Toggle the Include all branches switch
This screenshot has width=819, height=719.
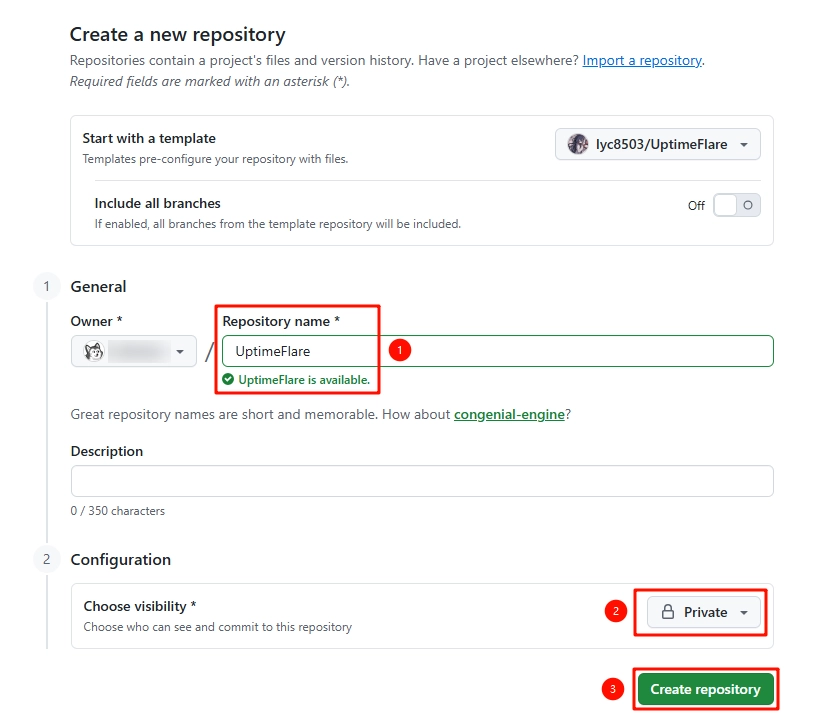736,205
